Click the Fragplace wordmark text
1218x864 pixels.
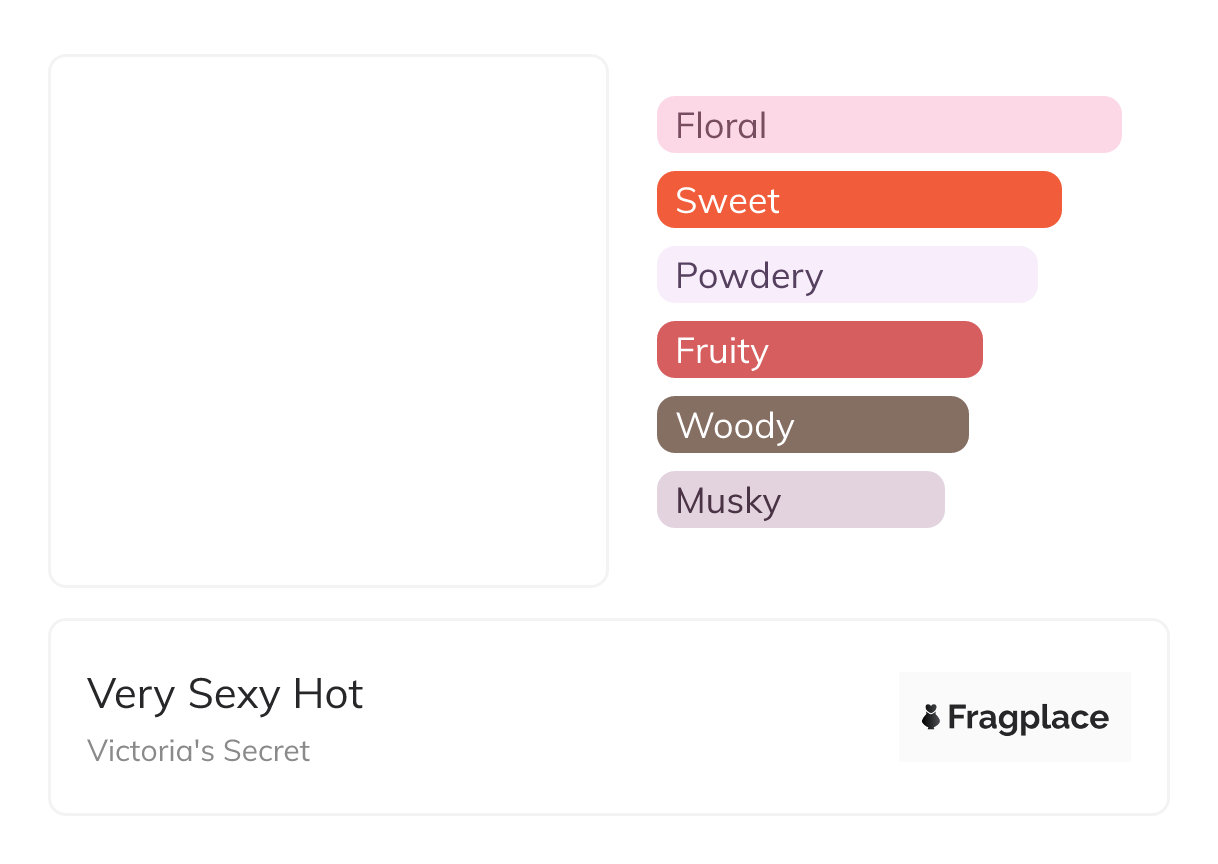click(1028, 717)
